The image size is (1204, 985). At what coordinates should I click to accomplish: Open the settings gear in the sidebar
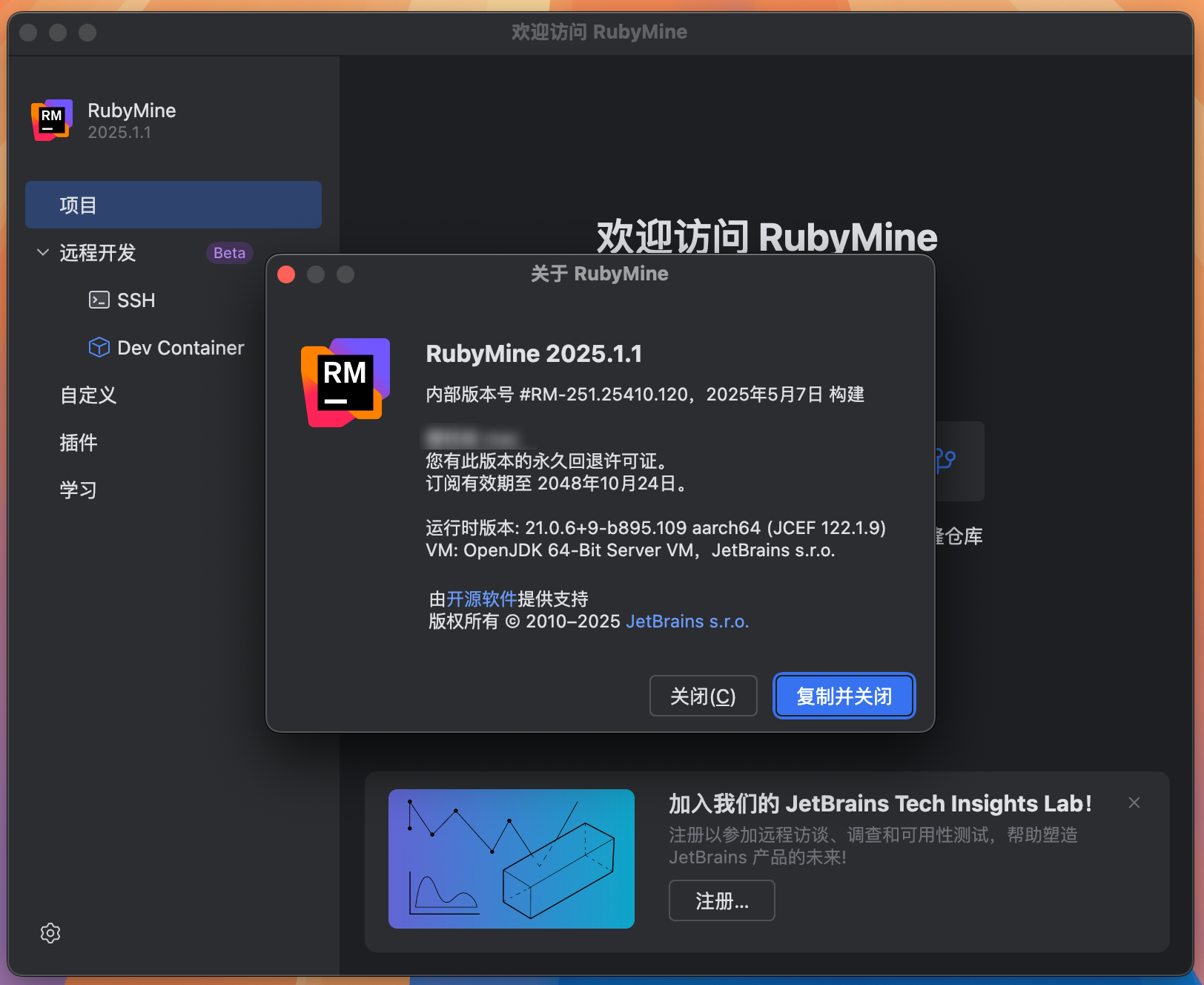pyautogui.click(x=50, y=933)
